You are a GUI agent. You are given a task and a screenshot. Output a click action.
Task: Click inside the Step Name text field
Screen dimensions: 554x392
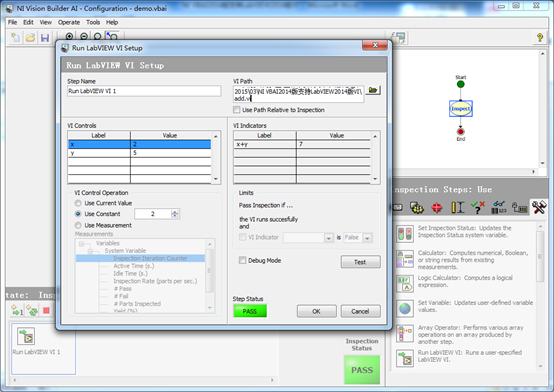pos(144,91)
